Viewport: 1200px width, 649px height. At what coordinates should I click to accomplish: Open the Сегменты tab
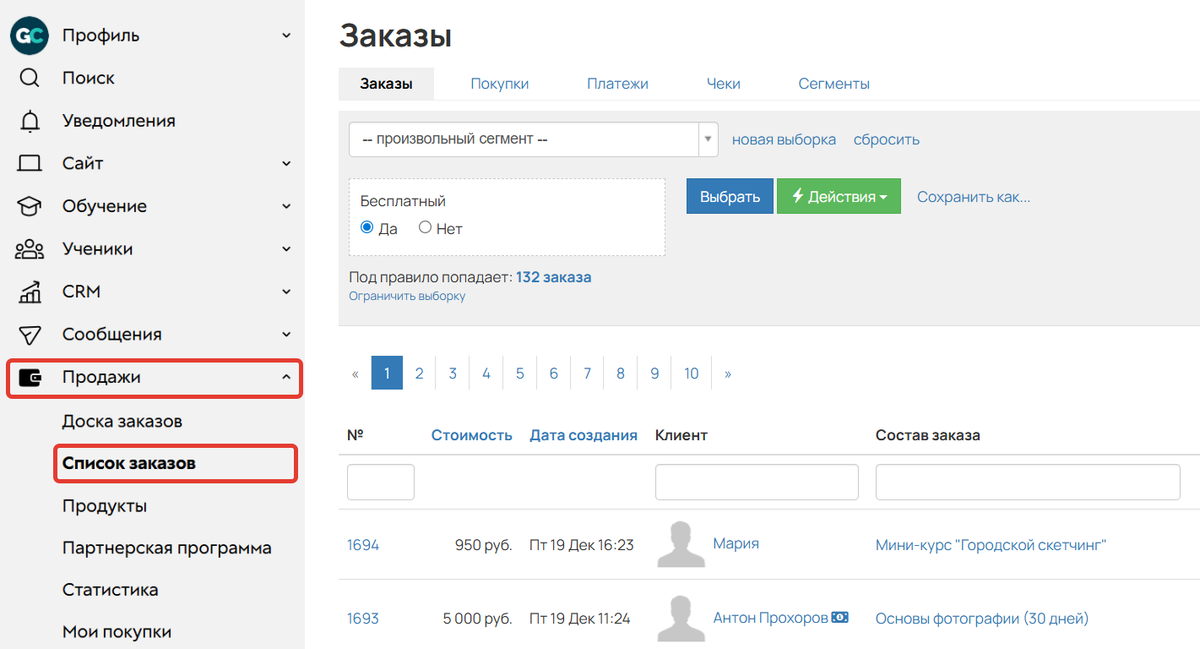coord(833,83)
